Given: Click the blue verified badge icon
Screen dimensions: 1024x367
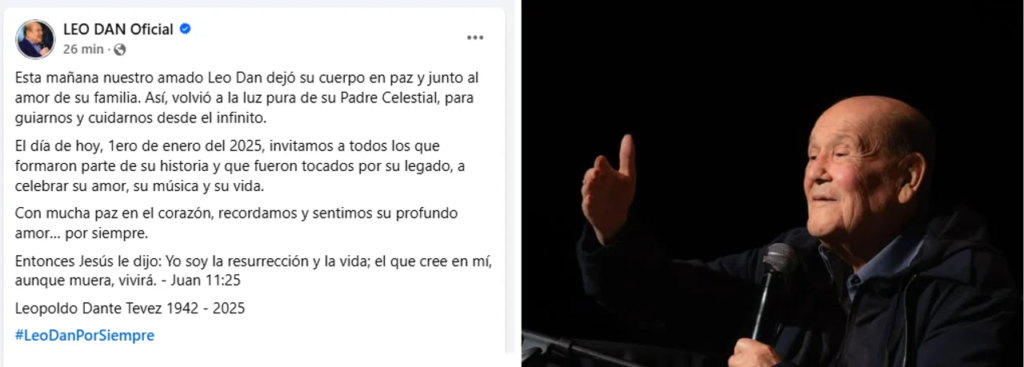Looking at the screenshot, I should pyautogui.click(x=185, y=29).
